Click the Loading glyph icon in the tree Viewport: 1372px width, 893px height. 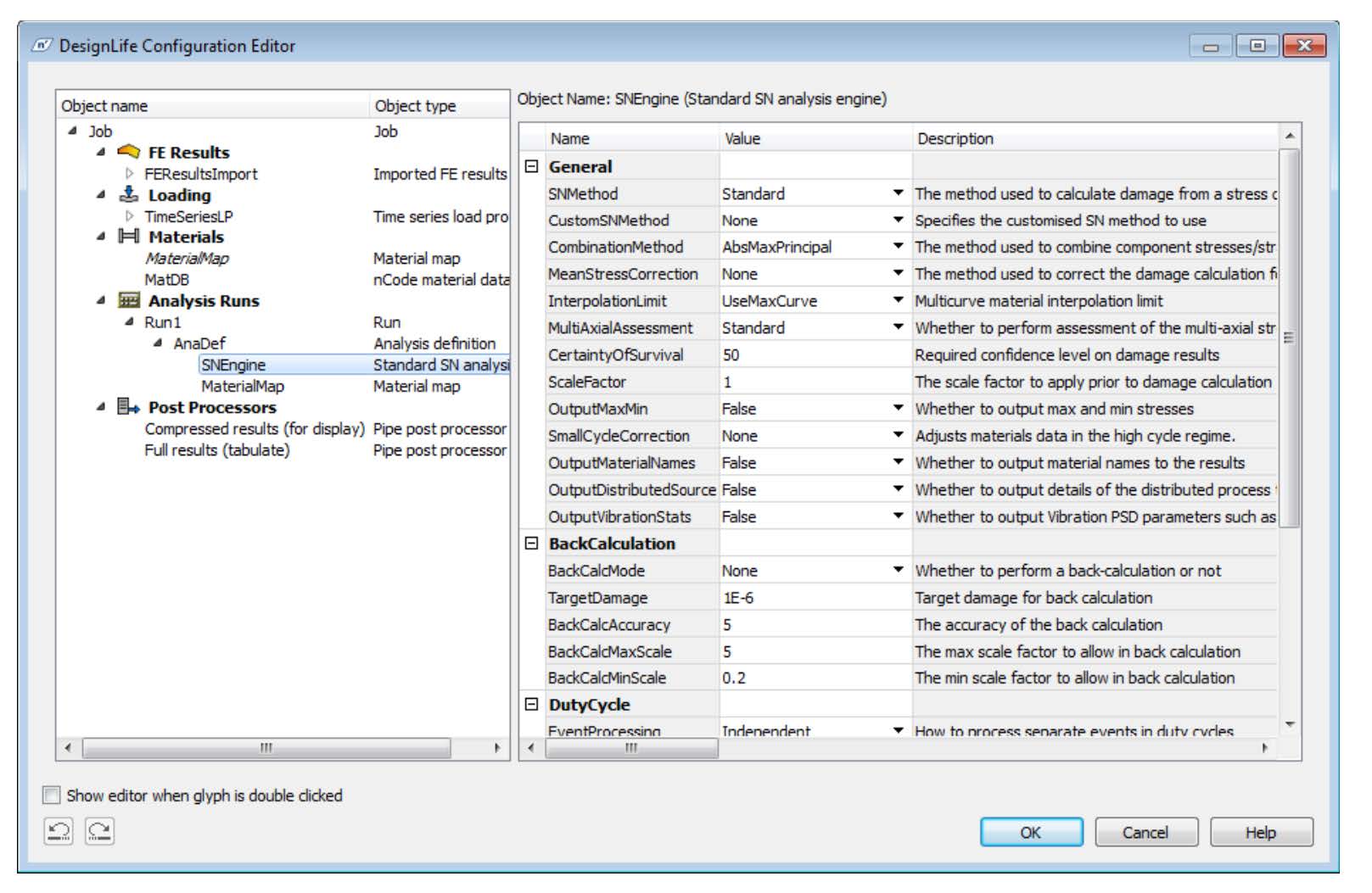(x=129, y=195)
